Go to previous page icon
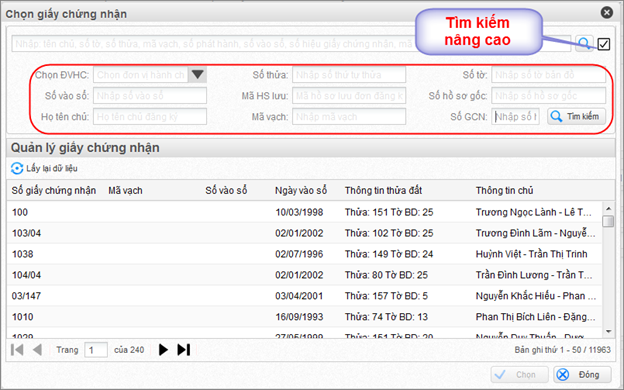 tap(37, 350)
